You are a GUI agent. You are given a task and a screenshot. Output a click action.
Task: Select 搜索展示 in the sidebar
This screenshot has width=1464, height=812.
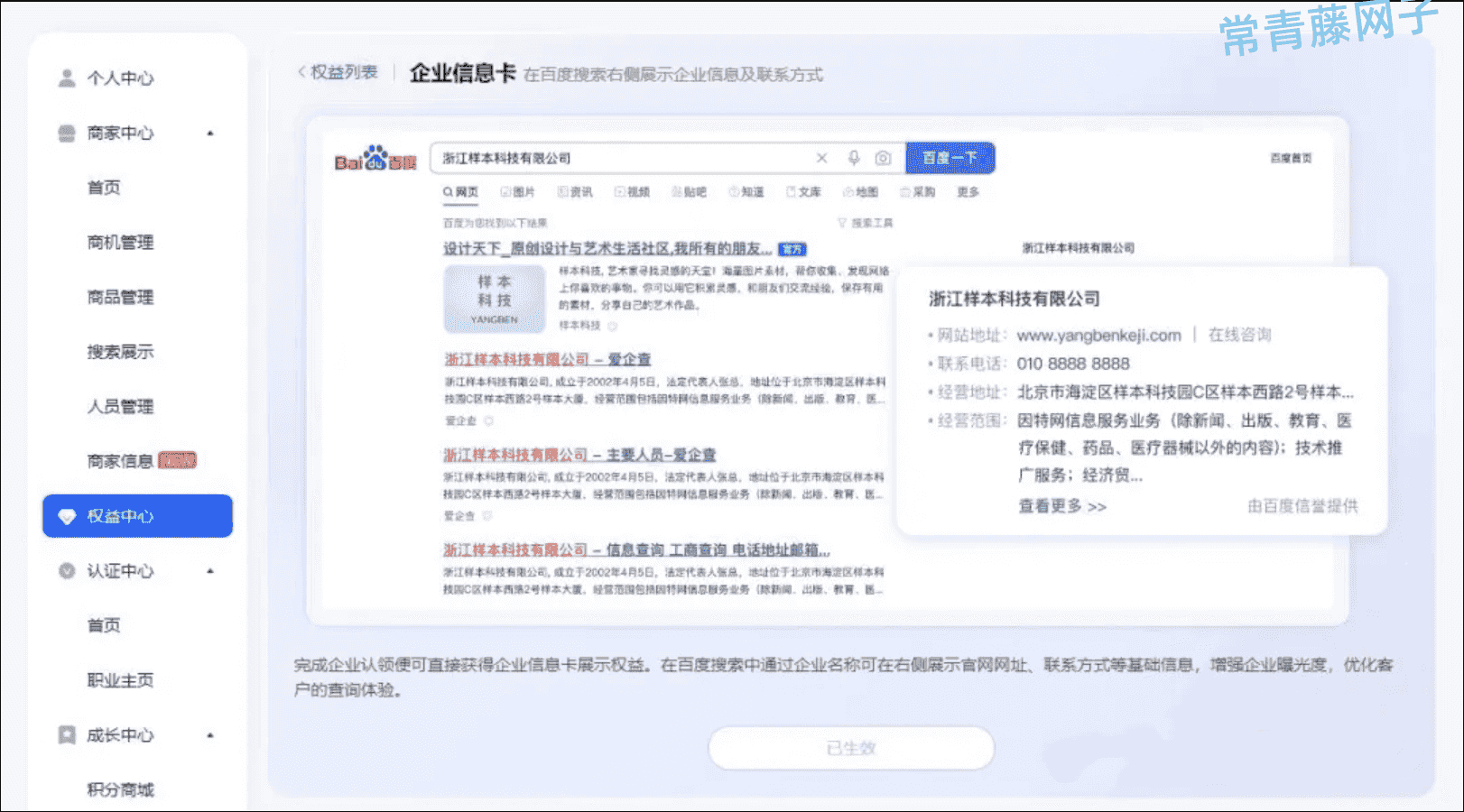[120, 352]
